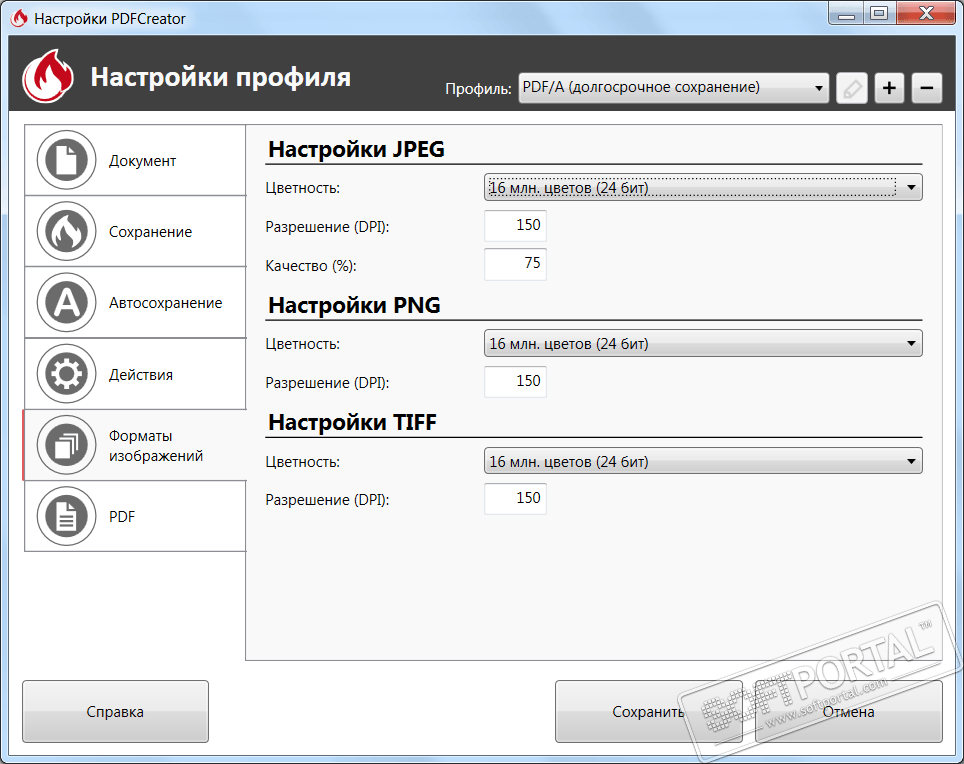Click the Настройки TIFF heading
The height and width of the screenshot is (764, 964).
coord(352,422)
